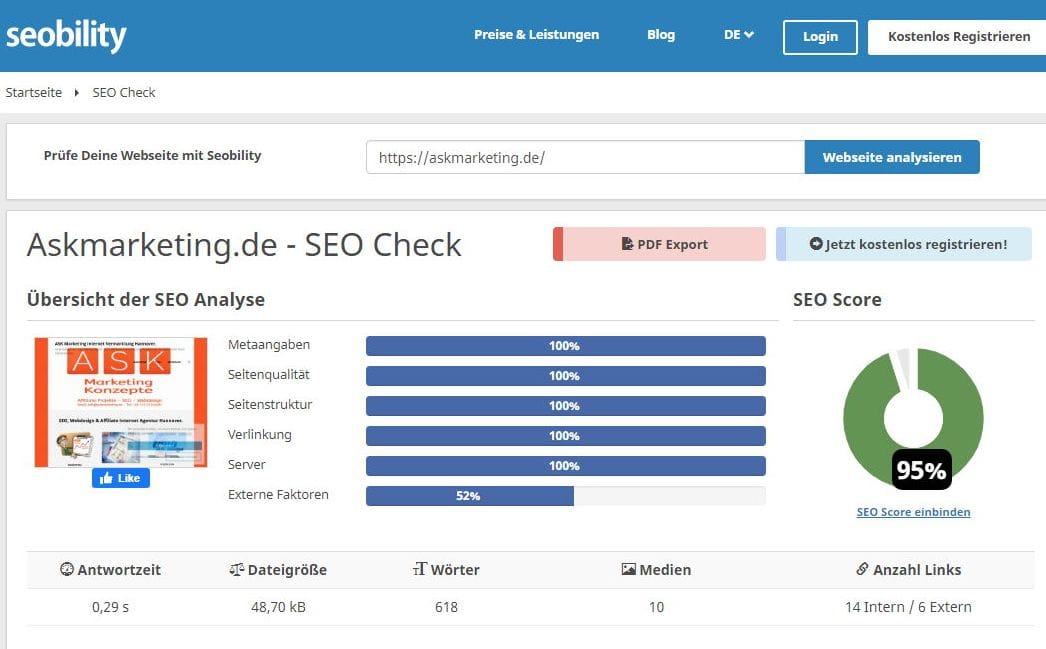The height and width of the screenshot is (649, 1046).
Task: Click the Medien image icon
Action: (628, 570)
